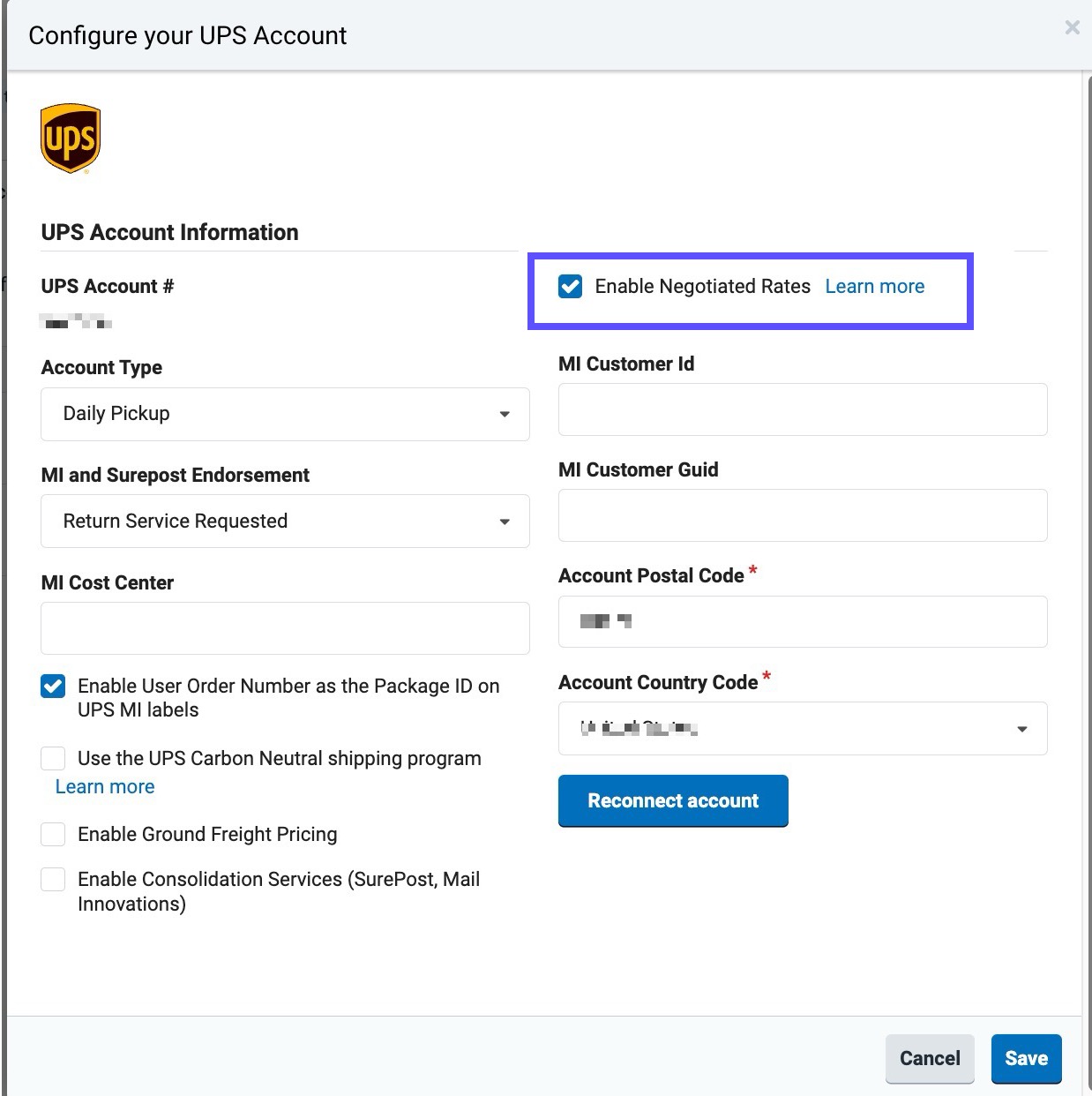1092x1096 pixels.
Task: Select the UPS Account Information heading
Action: [170, 232]
